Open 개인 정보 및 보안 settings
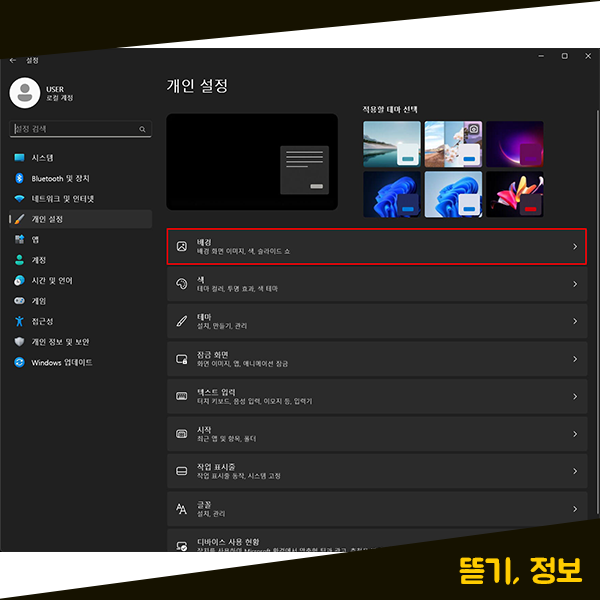Viewport: 600px width, 600px height. pyautogui.click(x=80, y=342)
